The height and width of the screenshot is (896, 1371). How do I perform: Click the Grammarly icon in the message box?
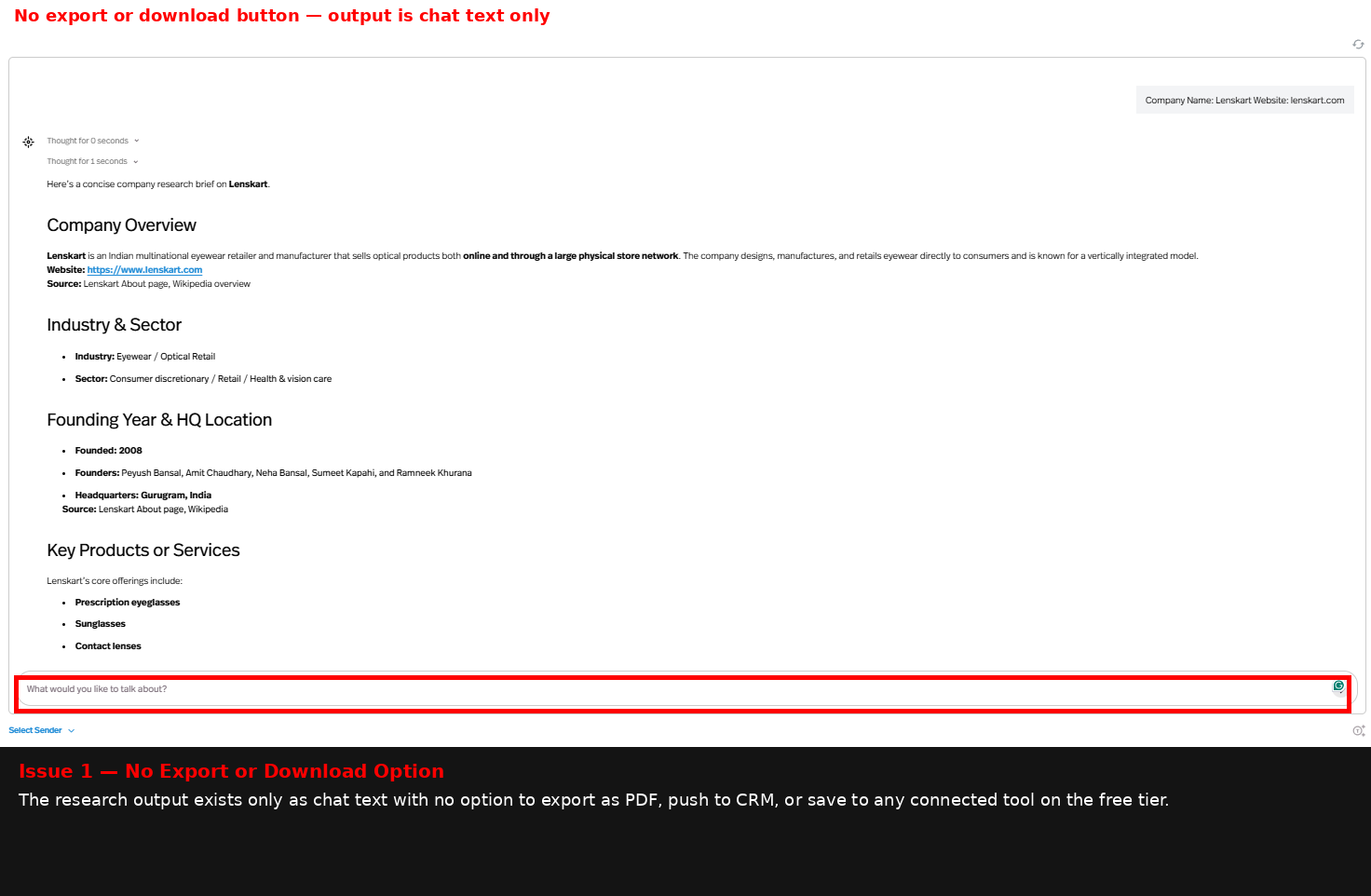coord(1338,686)
